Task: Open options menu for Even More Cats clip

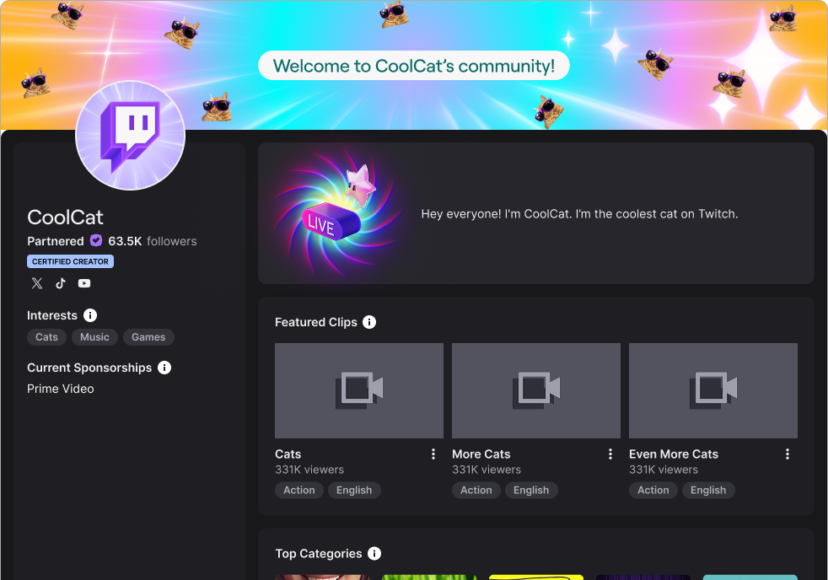Action: 787,454
